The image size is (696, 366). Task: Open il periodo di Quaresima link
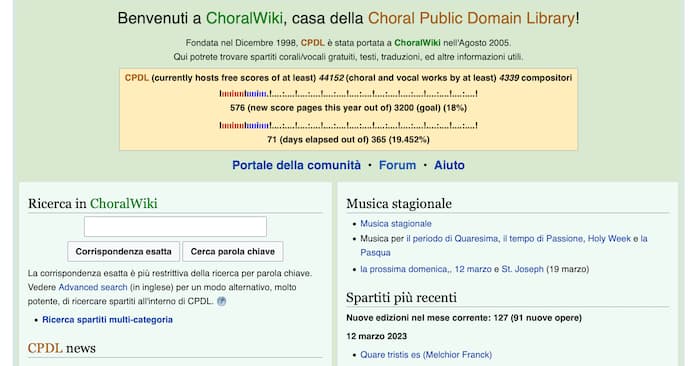click(452, 239)
